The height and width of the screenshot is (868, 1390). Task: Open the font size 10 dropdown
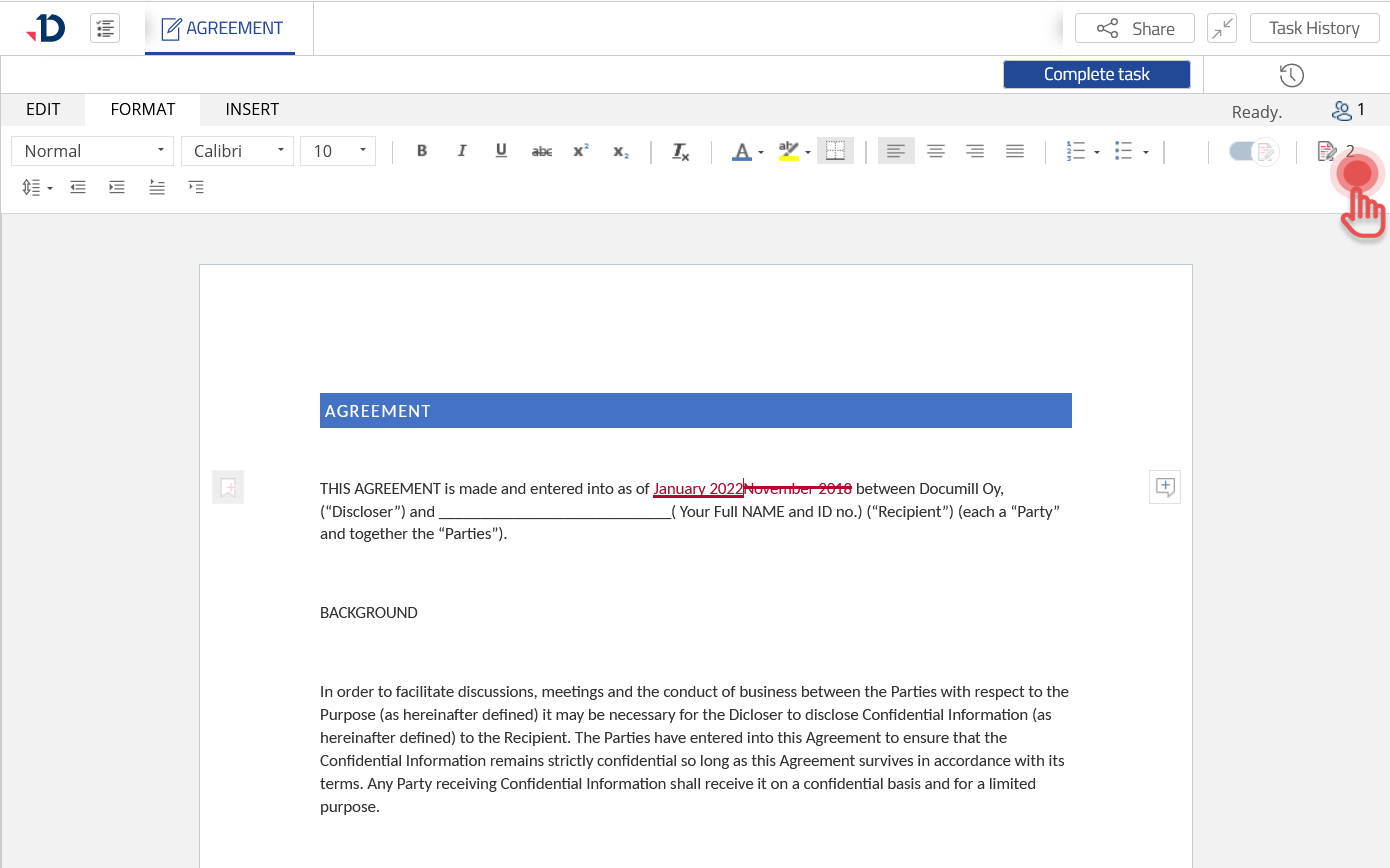point(338,151)
